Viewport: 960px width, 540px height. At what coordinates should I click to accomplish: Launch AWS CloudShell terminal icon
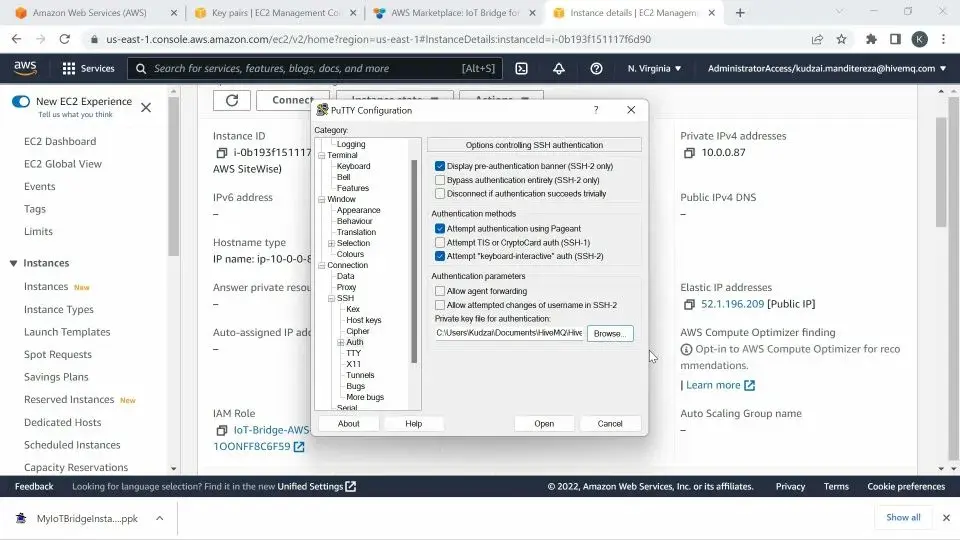522,69
